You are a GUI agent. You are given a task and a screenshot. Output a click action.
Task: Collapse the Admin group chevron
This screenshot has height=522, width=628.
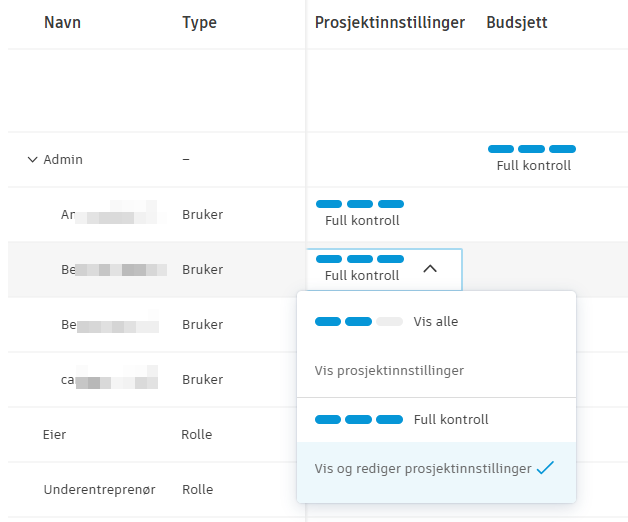click(32, 159)
